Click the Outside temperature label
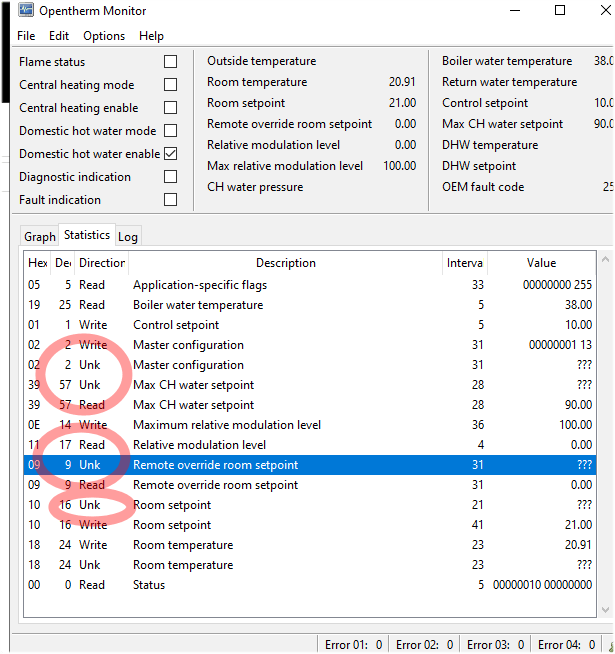The image size is (615, 654). tap(262, 61)
